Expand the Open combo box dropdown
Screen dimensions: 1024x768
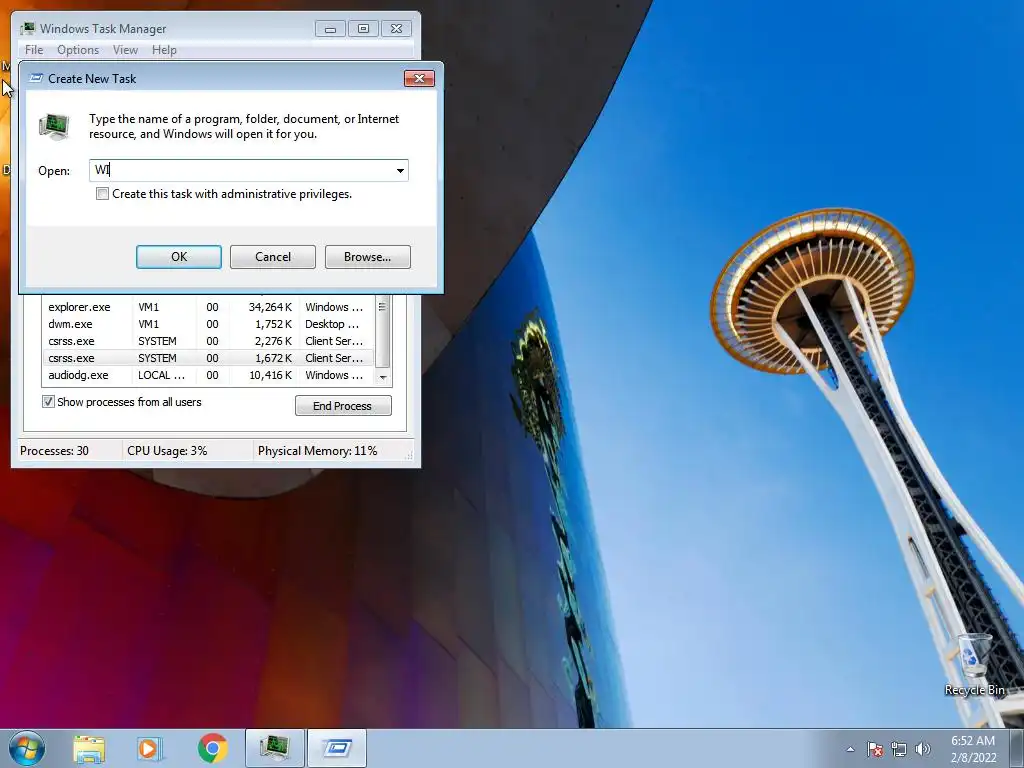pos(400,171)
